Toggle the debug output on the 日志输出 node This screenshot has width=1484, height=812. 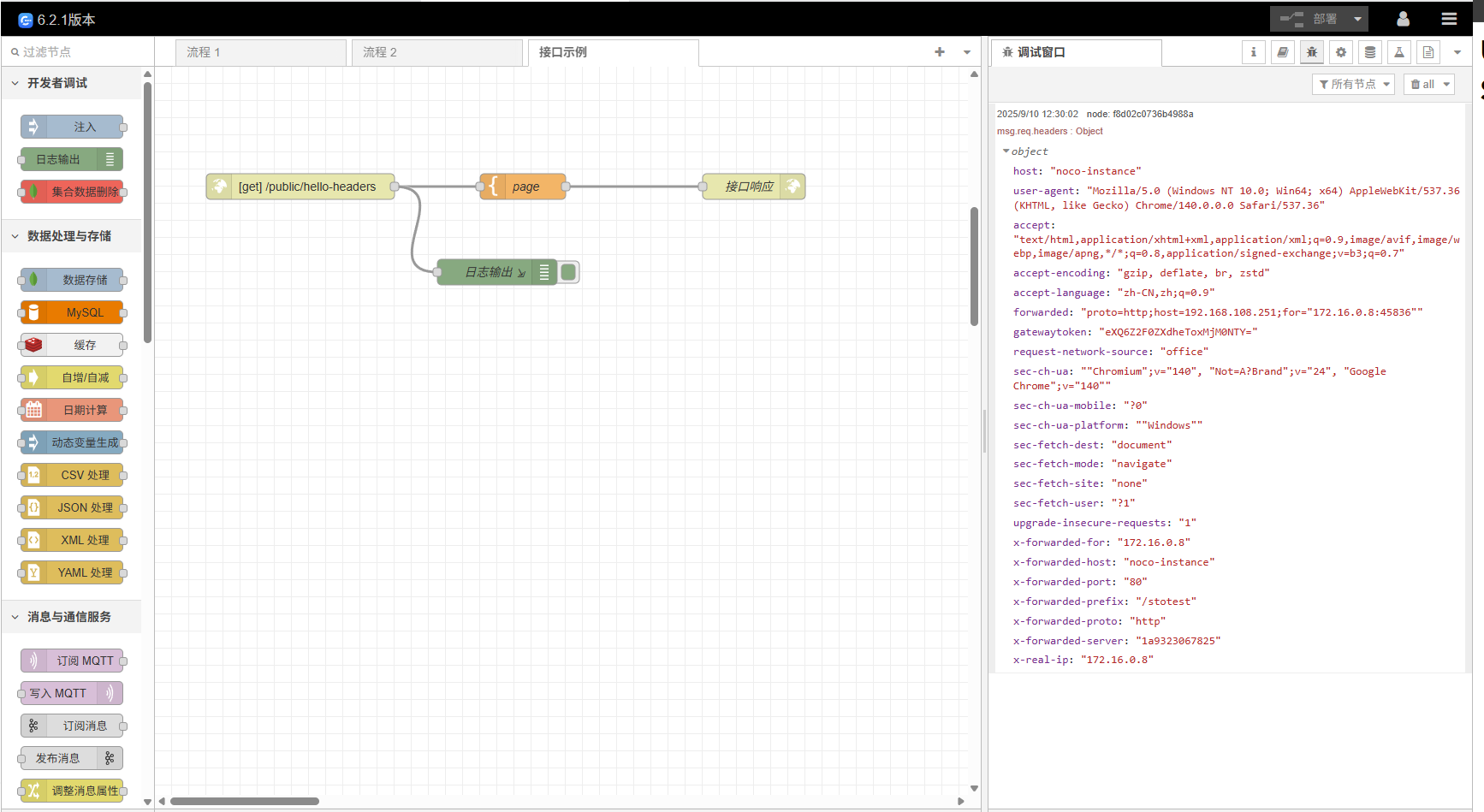[x=568, y=271]
